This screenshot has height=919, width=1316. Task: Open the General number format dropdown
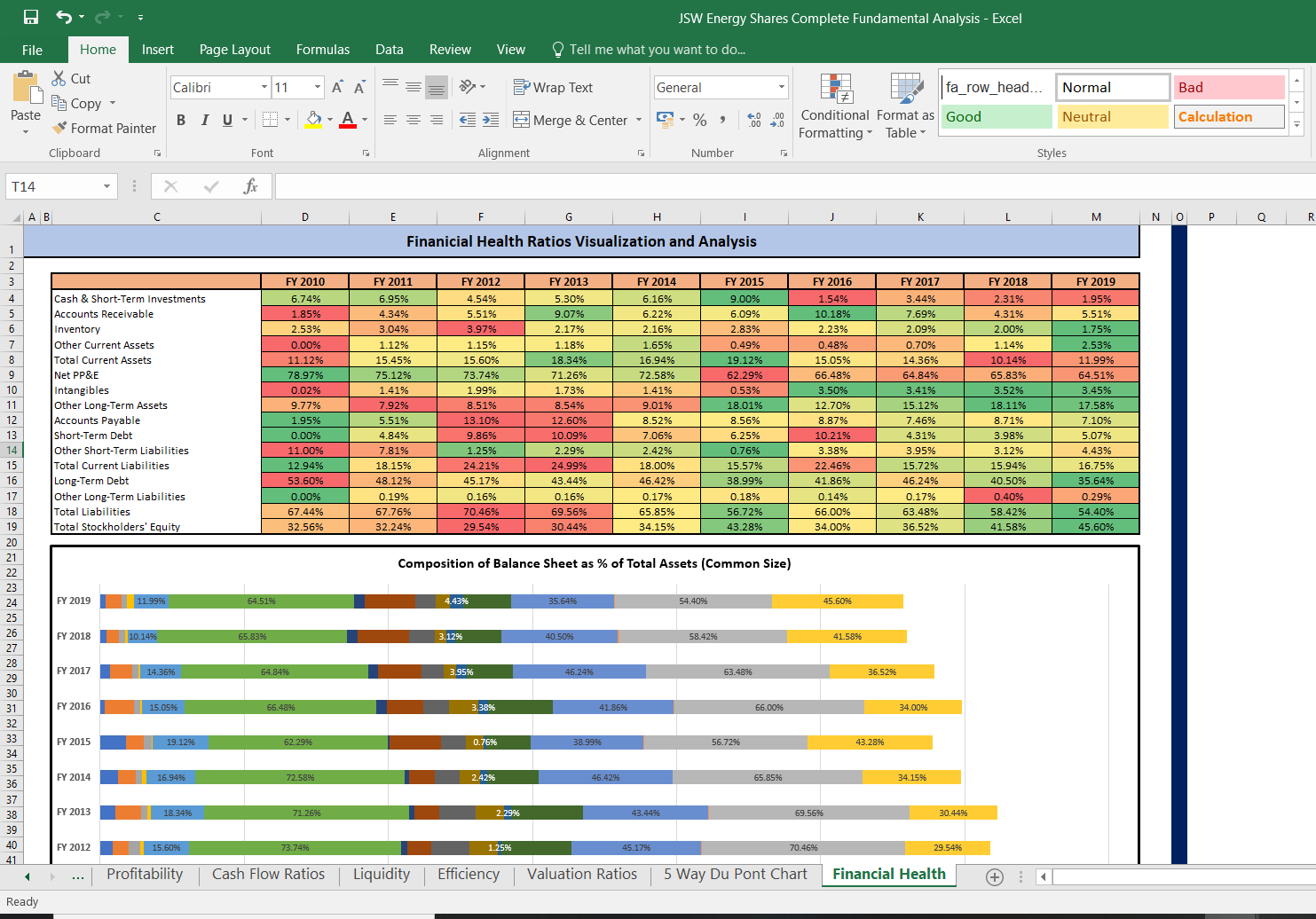(782, 87)
